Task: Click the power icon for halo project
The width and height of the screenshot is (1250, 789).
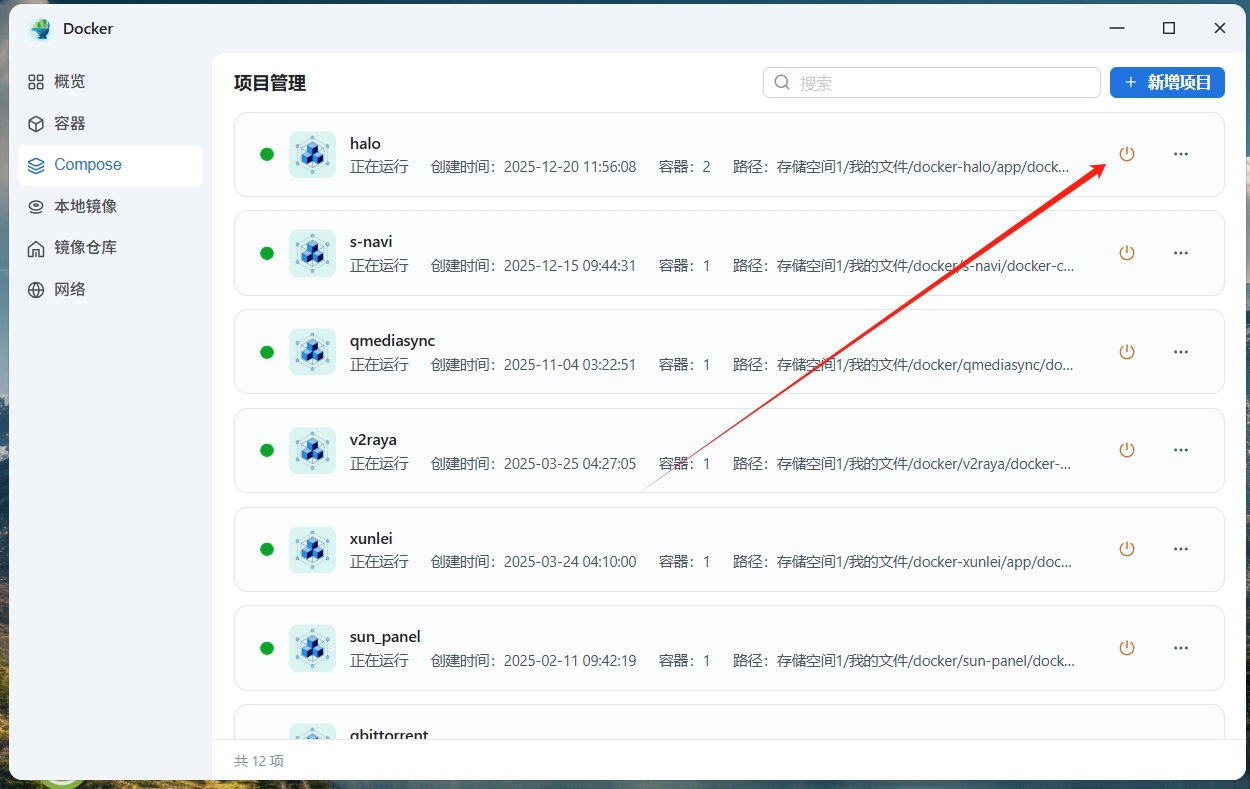Action: pos(1127,154)
